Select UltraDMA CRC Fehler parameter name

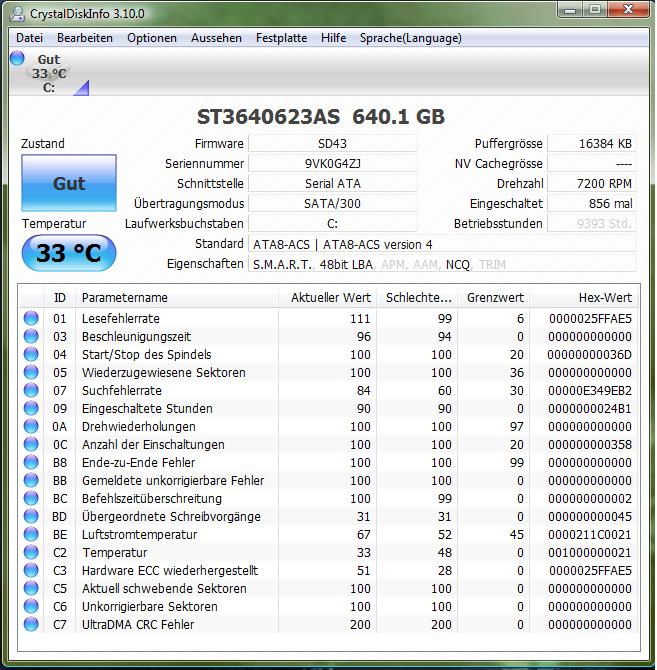[138, 624]
